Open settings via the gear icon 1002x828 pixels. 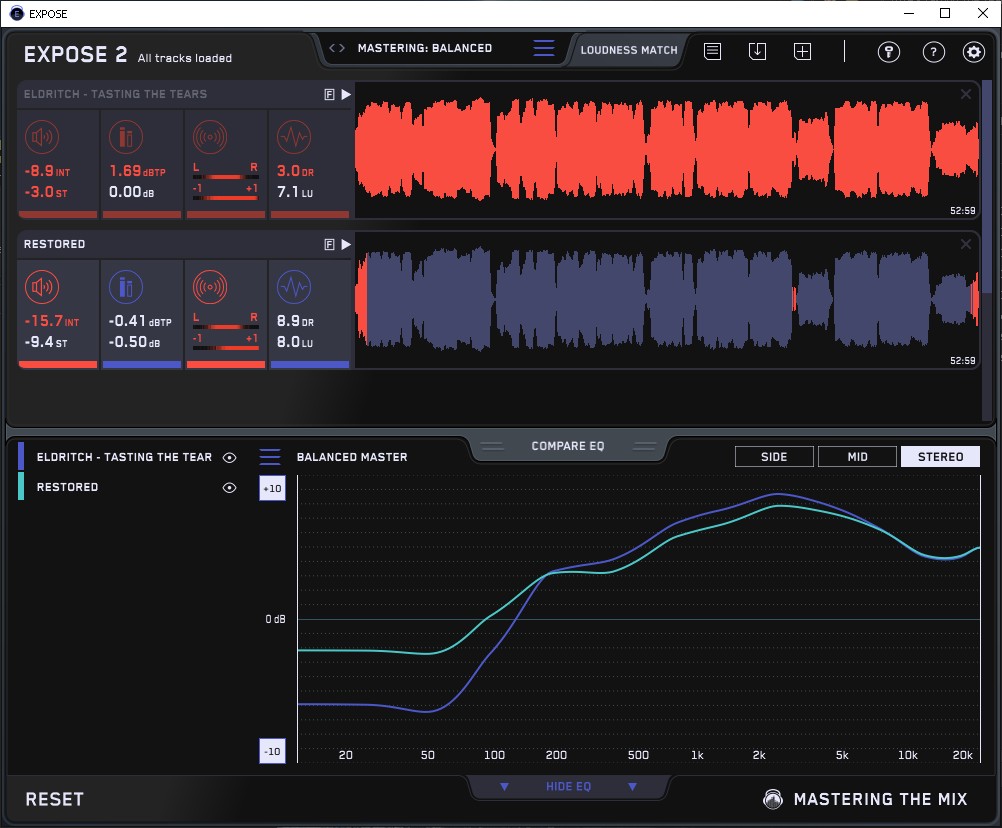(973, 52)
